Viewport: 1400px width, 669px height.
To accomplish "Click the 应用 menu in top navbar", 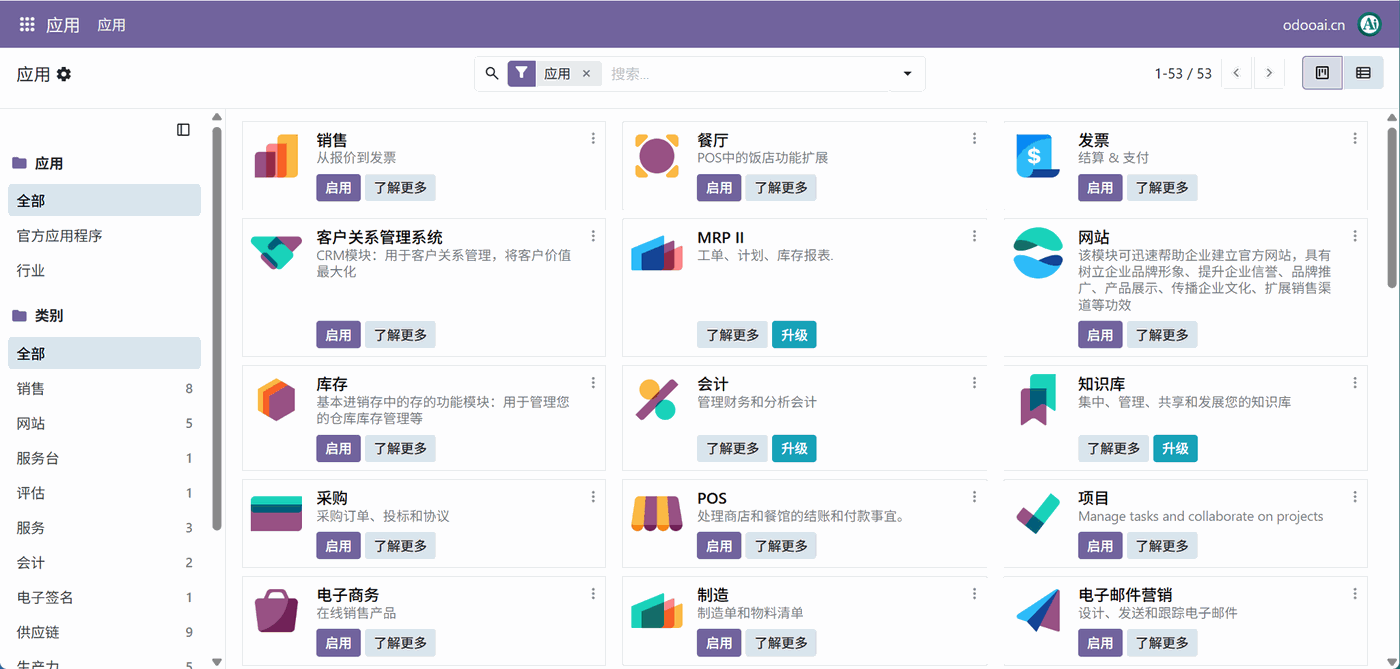I will pyautogui.click(x=111, y=25).
